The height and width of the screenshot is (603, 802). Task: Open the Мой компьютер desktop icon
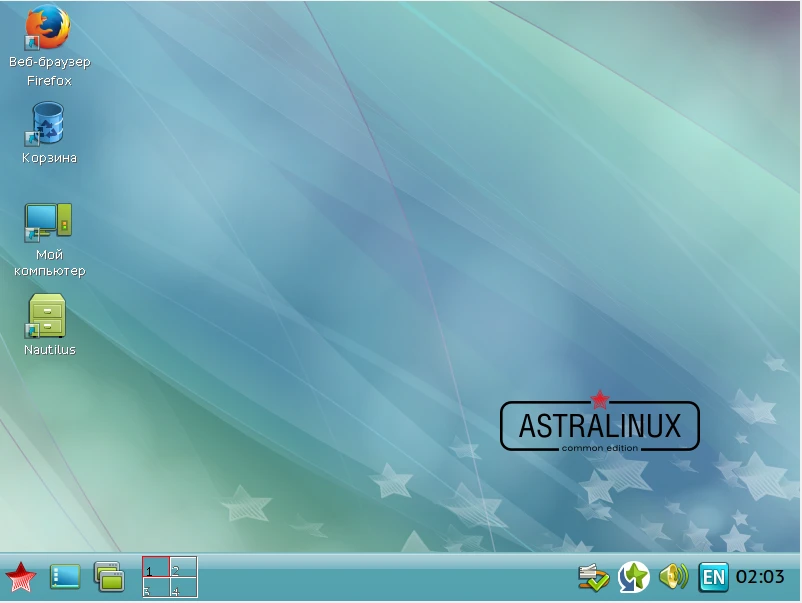48,222
